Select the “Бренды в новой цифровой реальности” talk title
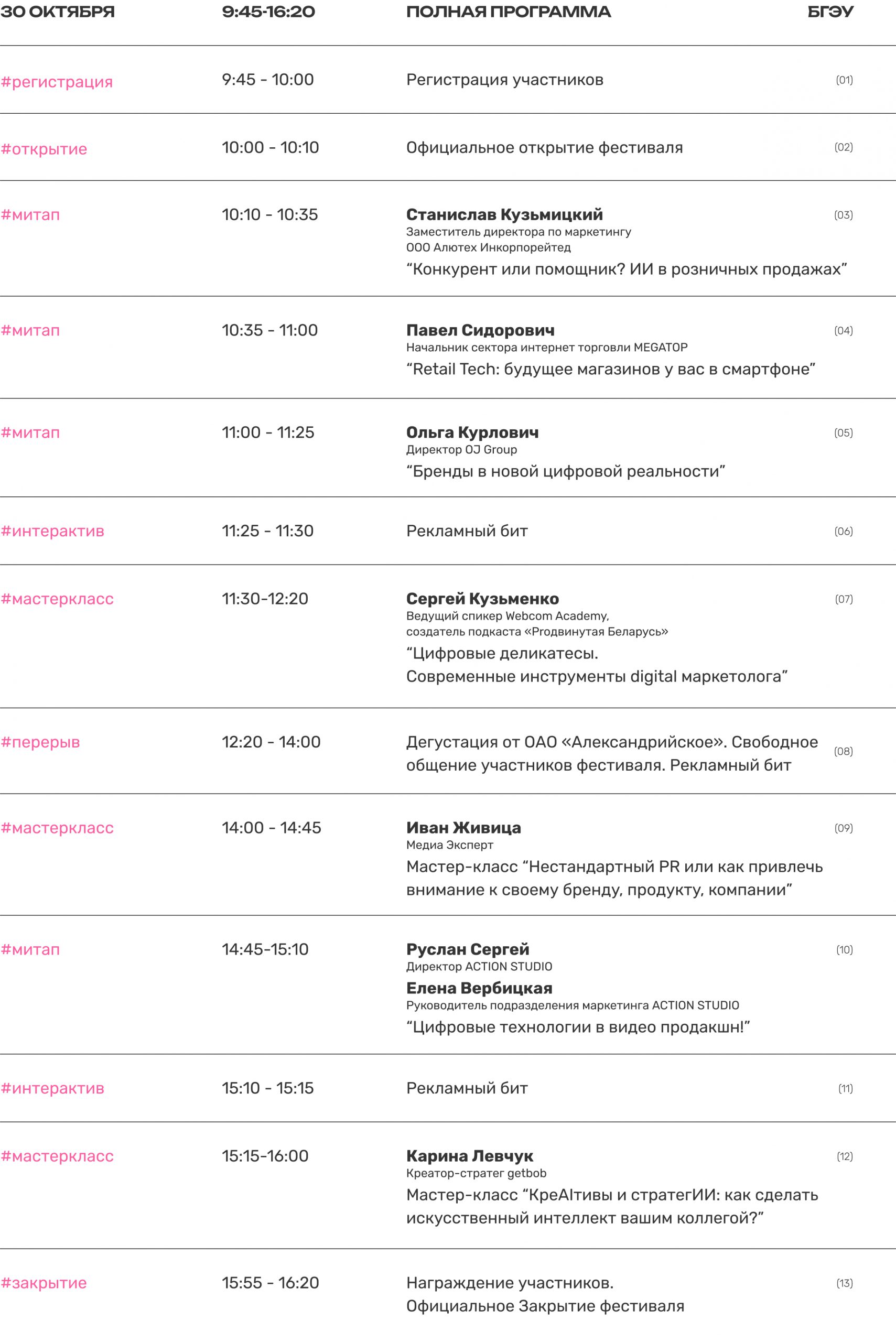The width and height of the screenshot is (896, 1342). pos(565,471)
